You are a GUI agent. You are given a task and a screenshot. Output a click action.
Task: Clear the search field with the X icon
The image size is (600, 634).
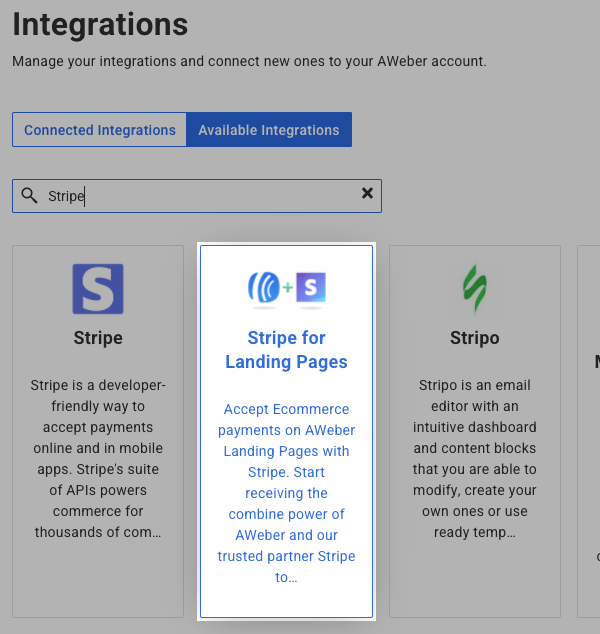[367, 194]
